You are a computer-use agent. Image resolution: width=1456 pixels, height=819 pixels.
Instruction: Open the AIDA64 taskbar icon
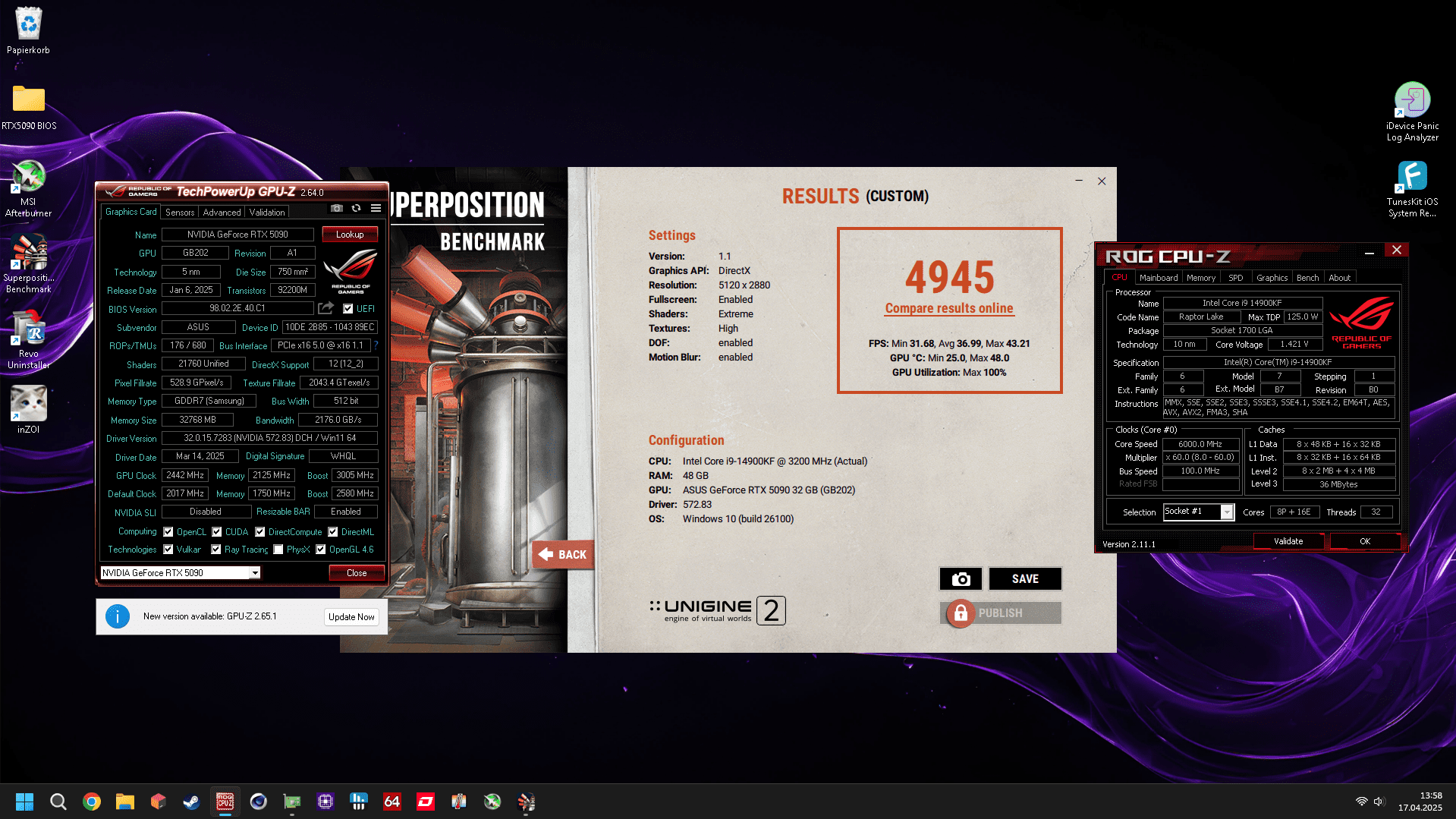pyautogui.click(x=392, y=802)
